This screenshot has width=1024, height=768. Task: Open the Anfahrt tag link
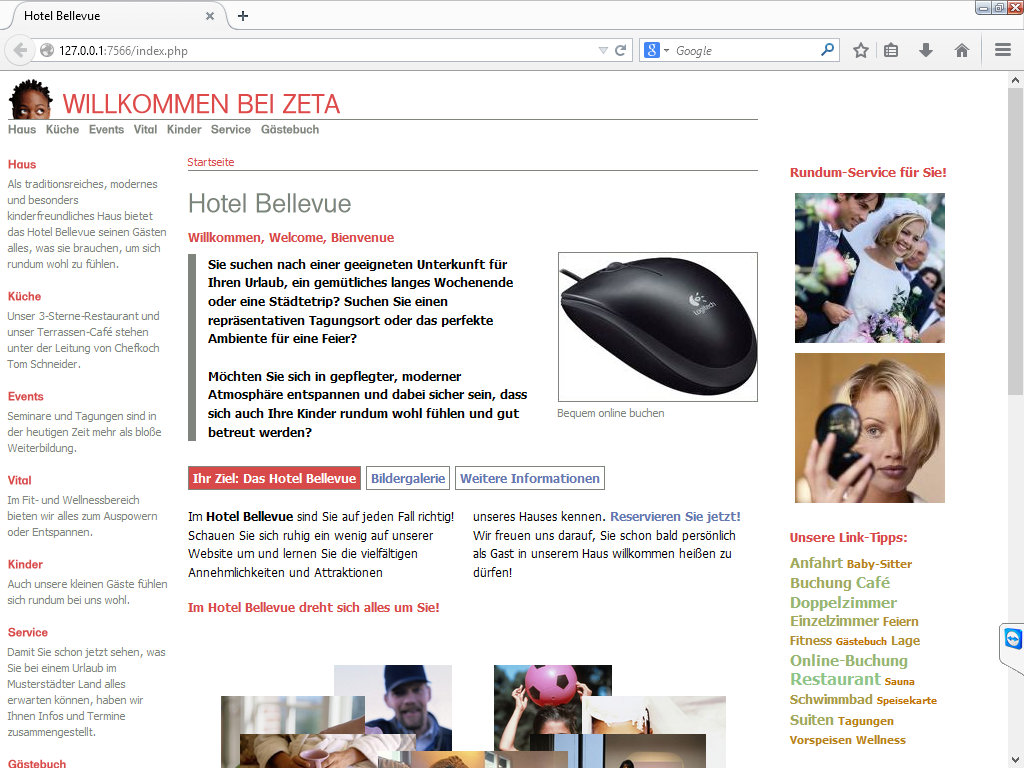coord(816,563)
